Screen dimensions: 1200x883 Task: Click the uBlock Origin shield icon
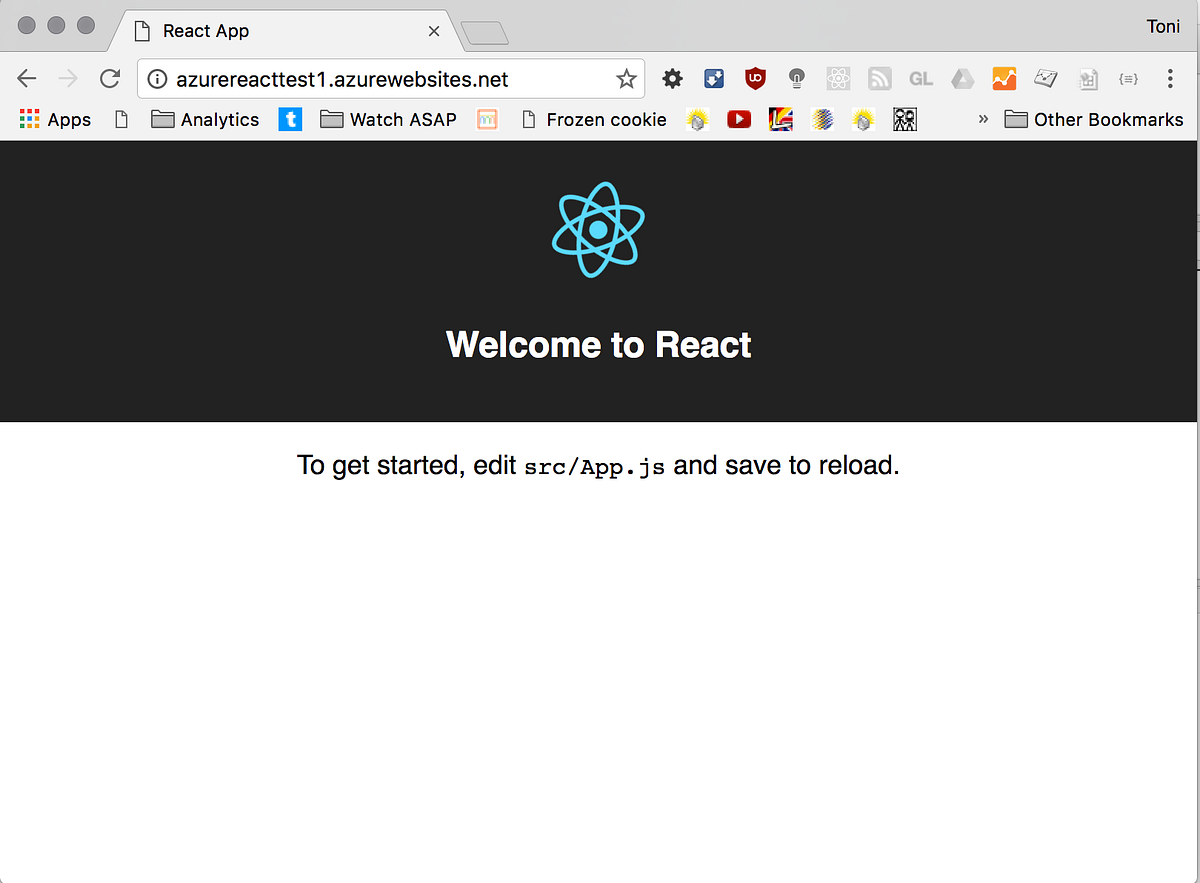pos(755,78)
